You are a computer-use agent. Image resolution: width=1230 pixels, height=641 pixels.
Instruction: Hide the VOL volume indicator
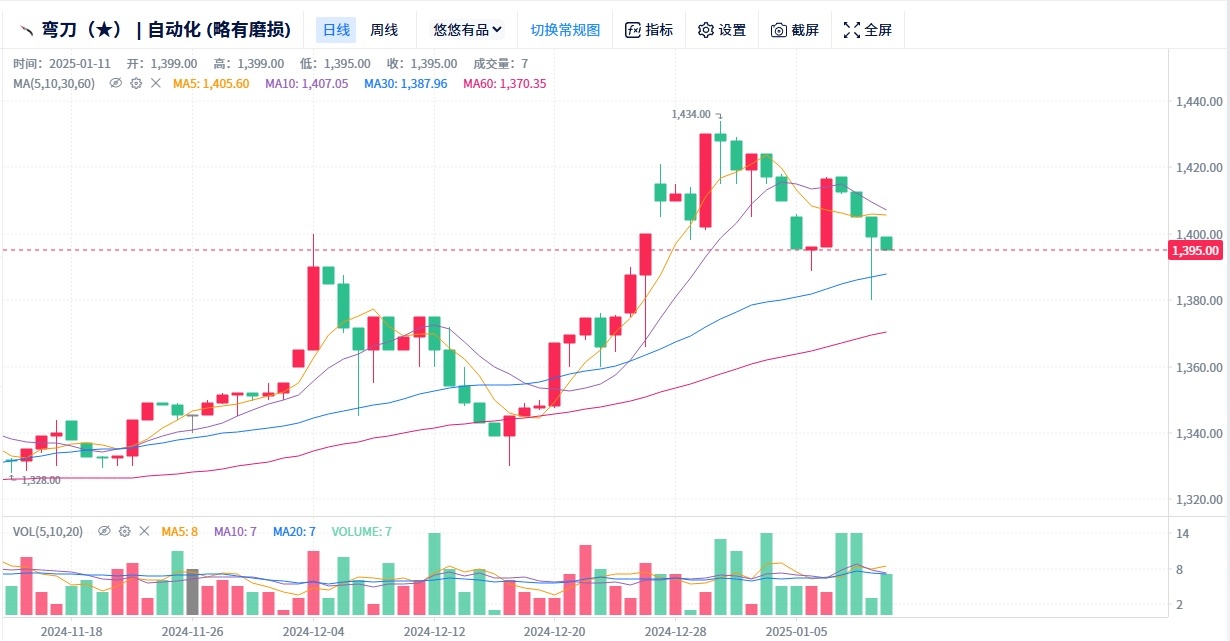coord(104,531)
